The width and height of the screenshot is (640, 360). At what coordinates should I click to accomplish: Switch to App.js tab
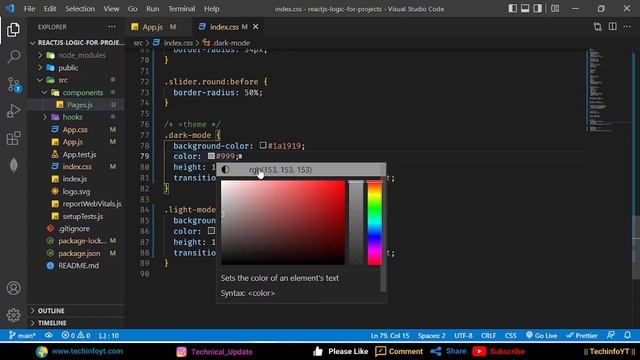tap(153, 27)
